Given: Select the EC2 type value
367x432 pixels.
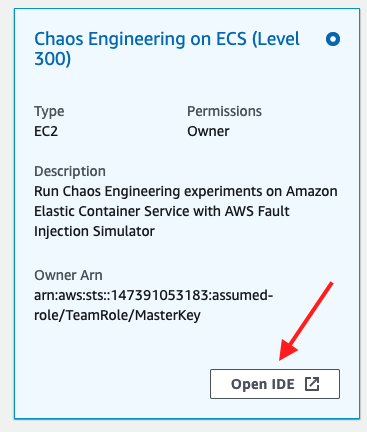Looking at the screenshot, I should [x=46, y=131].
